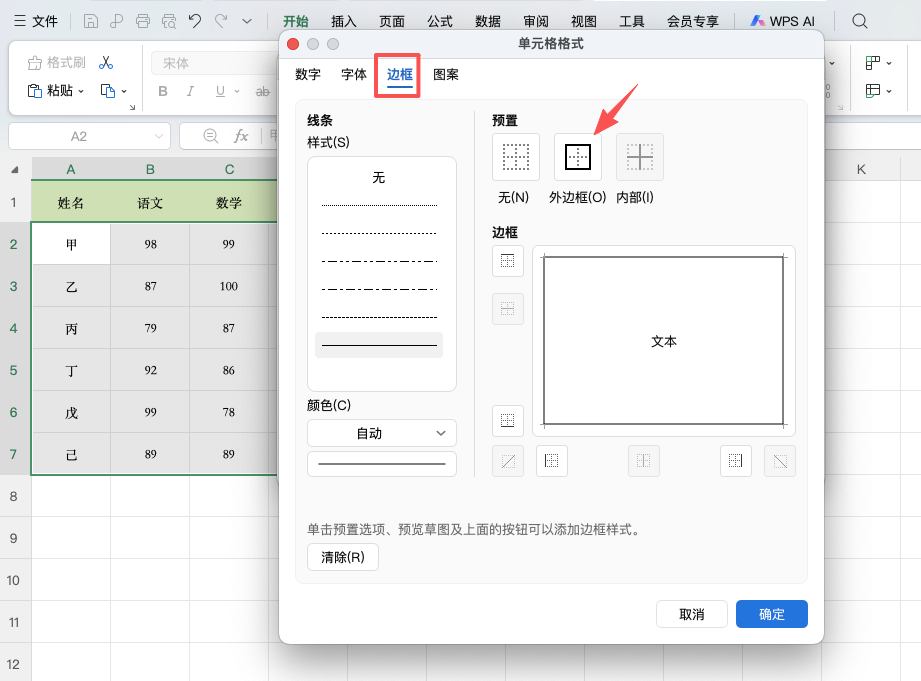Viewport: 921px width, 681px height.
Task: Click the WPS AI button
Action: point(782,22)
